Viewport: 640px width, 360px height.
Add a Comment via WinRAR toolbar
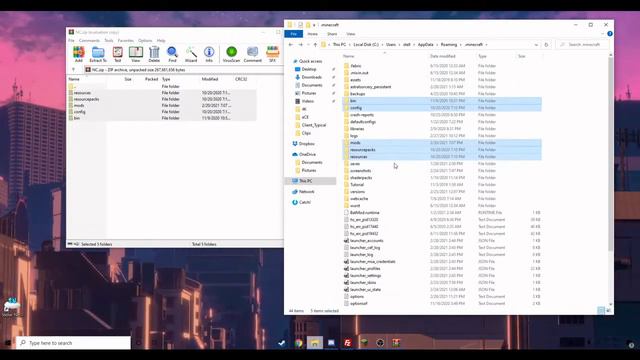(253, 54)
